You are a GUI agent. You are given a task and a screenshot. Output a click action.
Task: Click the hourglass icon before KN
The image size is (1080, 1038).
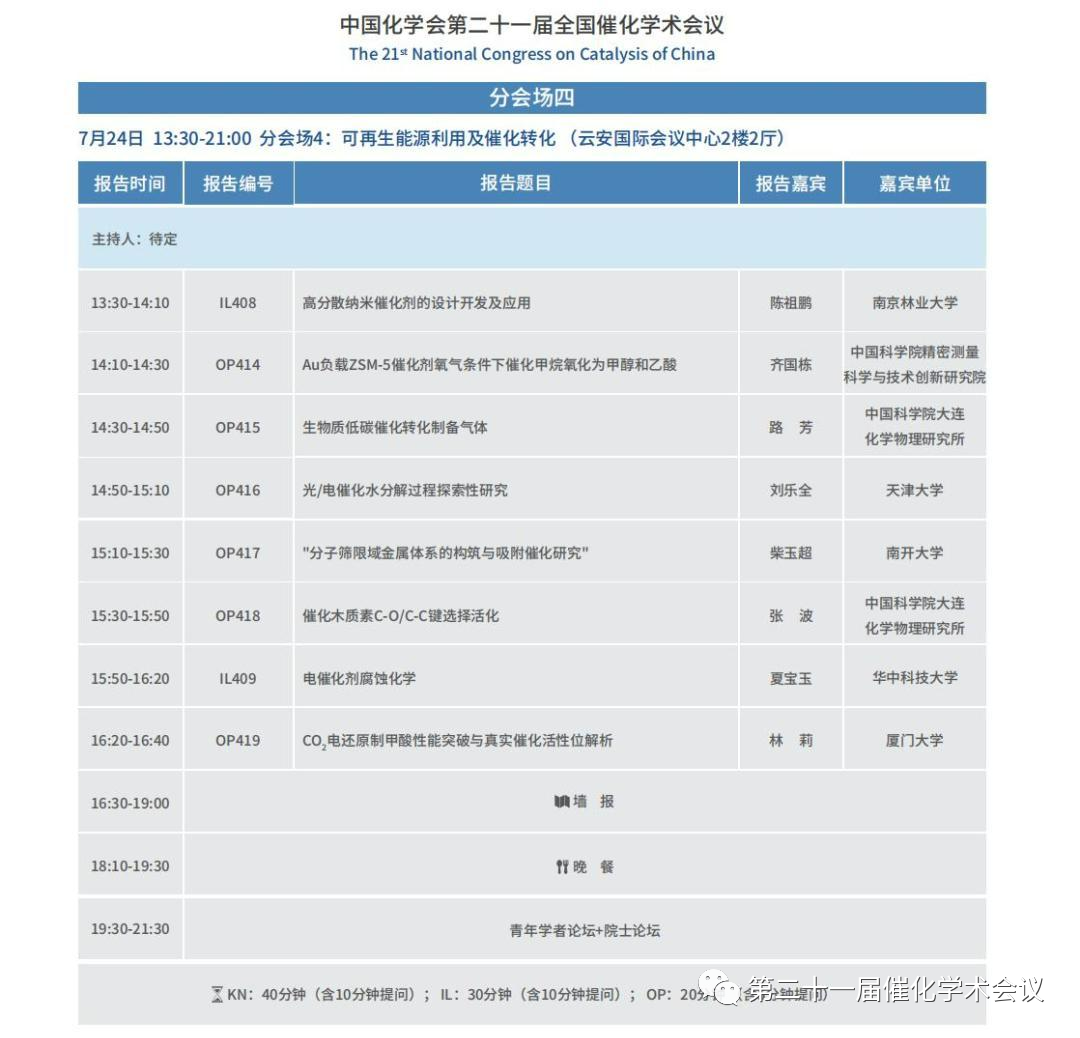(217, 994)
